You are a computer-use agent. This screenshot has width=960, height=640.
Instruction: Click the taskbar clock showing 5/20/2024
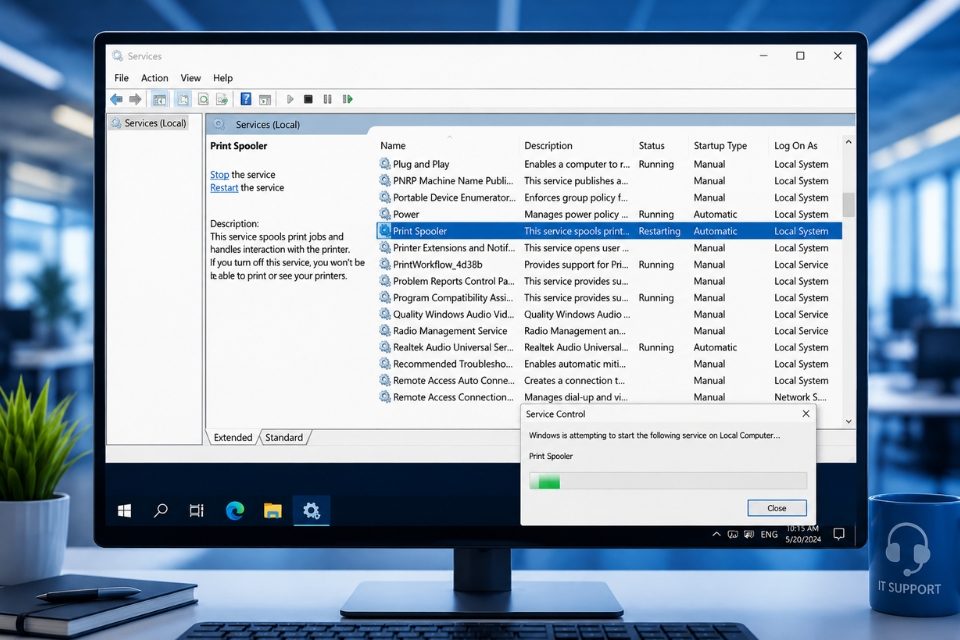tap(803, 534)
